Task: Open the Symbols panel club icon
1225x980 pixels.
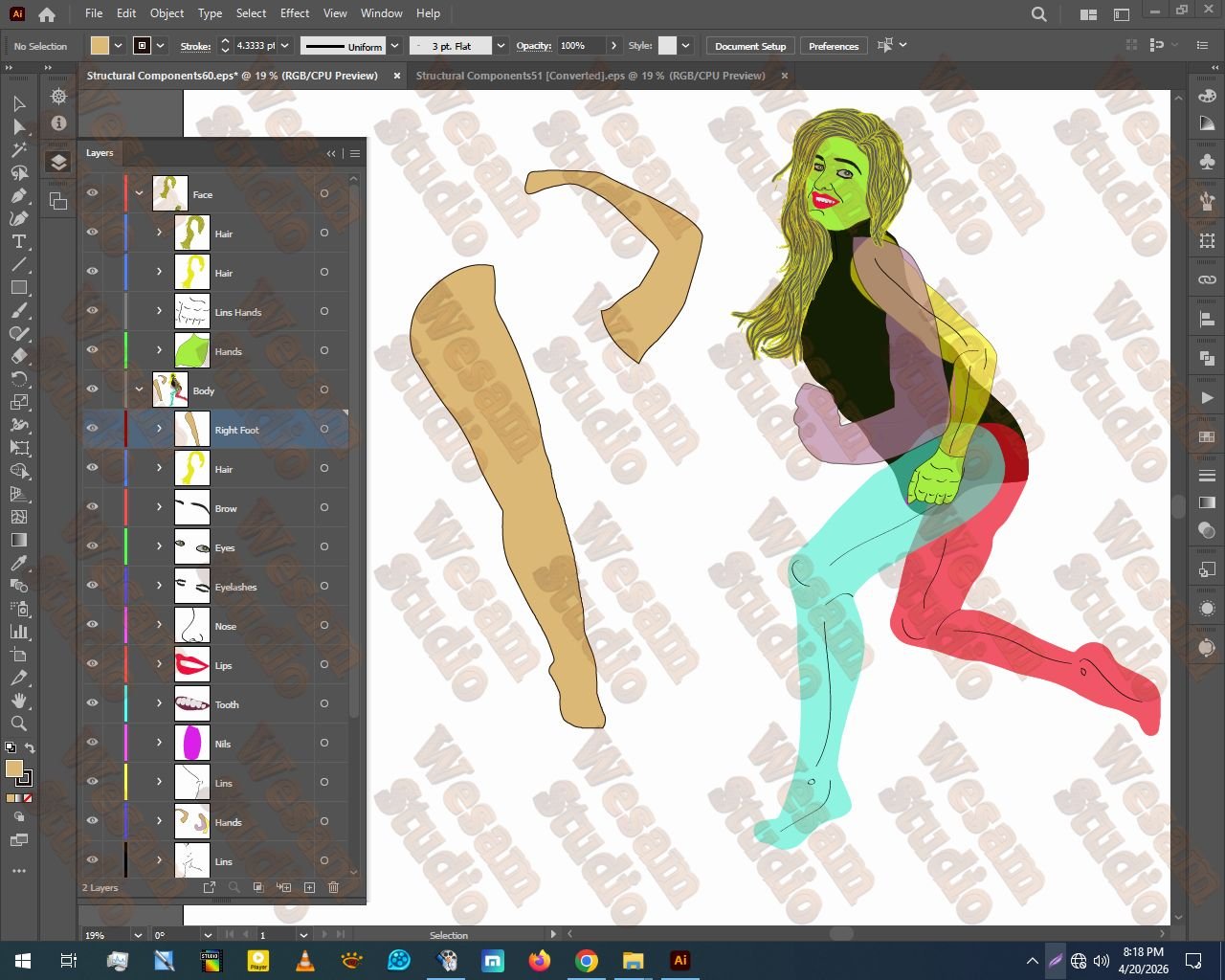Action: click(x=1207, y=163)
